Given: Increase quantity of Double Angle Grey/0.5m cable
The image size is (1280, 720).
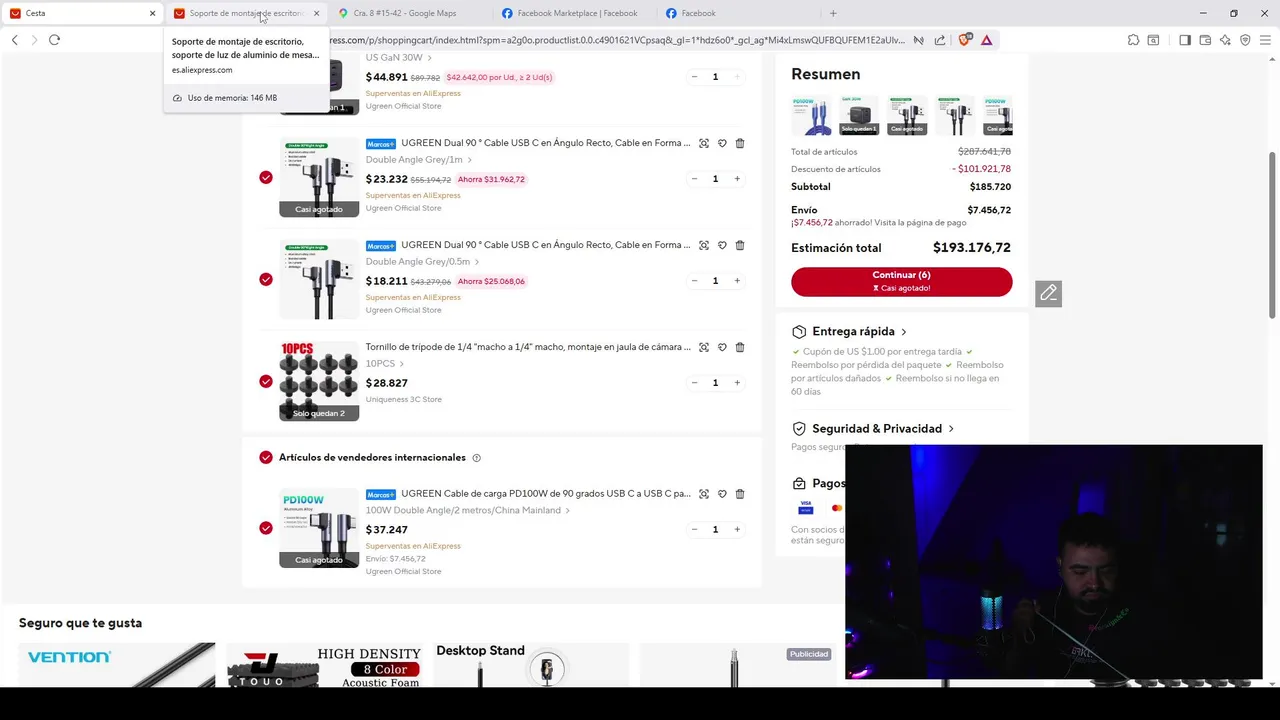Looking at the screenshot, I should click(x=737, y=281).
